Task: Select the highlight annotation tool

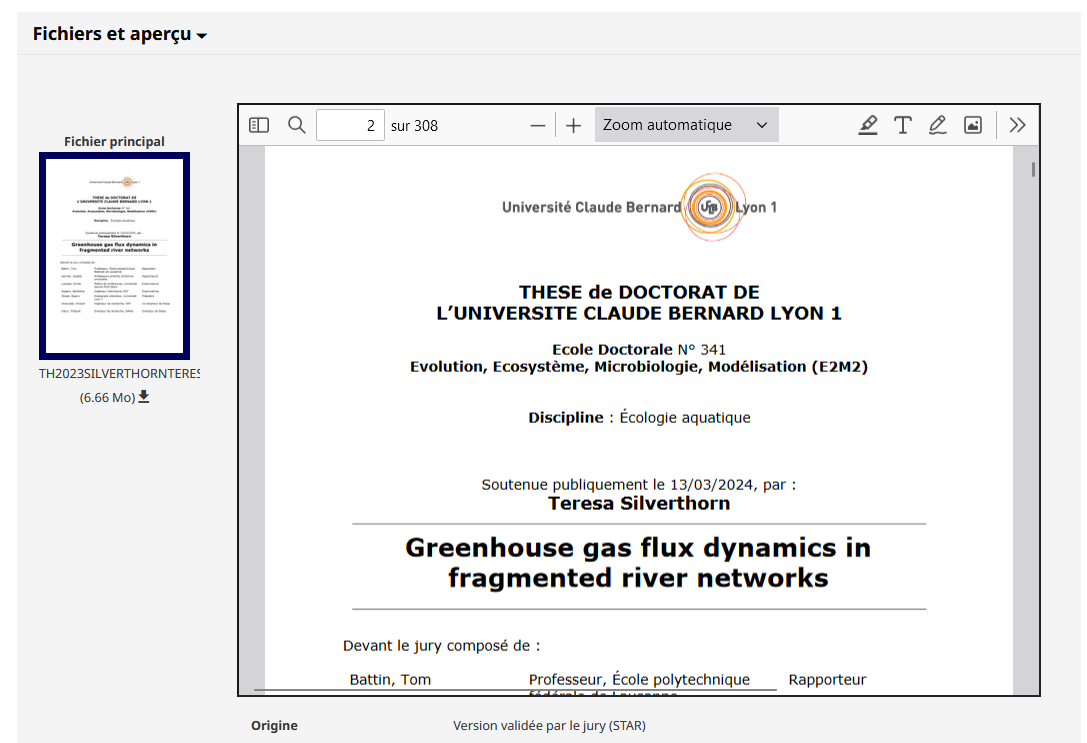Action: click(x=868, y=125)
